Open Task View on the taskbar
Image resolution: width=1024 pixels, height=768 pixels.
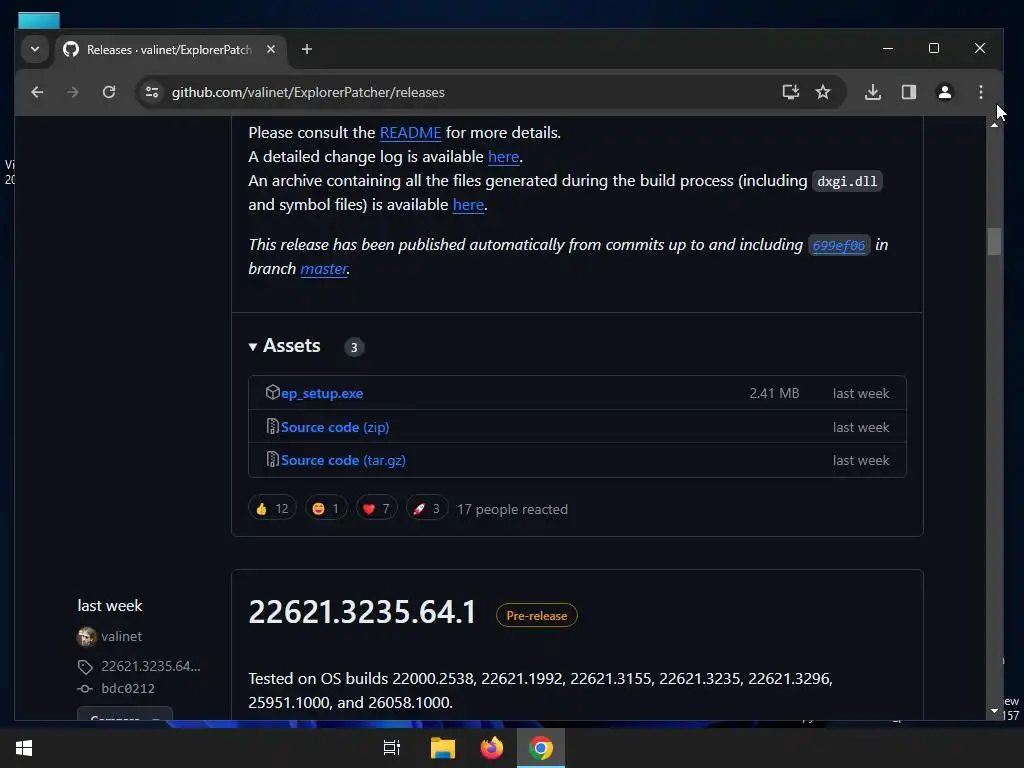[391, 748]
